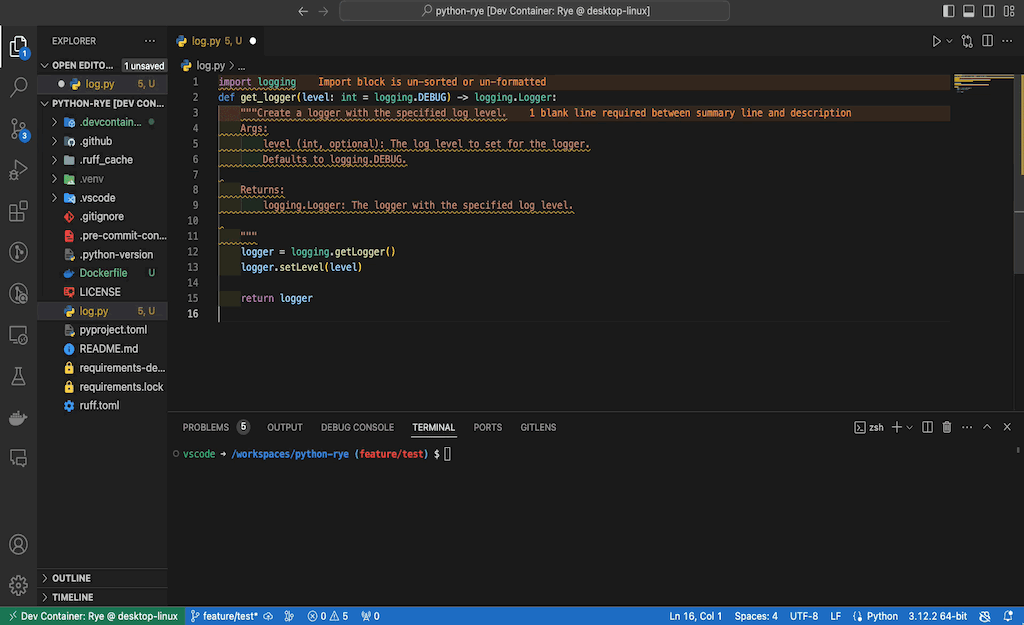1024x625 pixels.
Task: Toggle notifications bell in status bar
Action: (x=1007, y=616)
